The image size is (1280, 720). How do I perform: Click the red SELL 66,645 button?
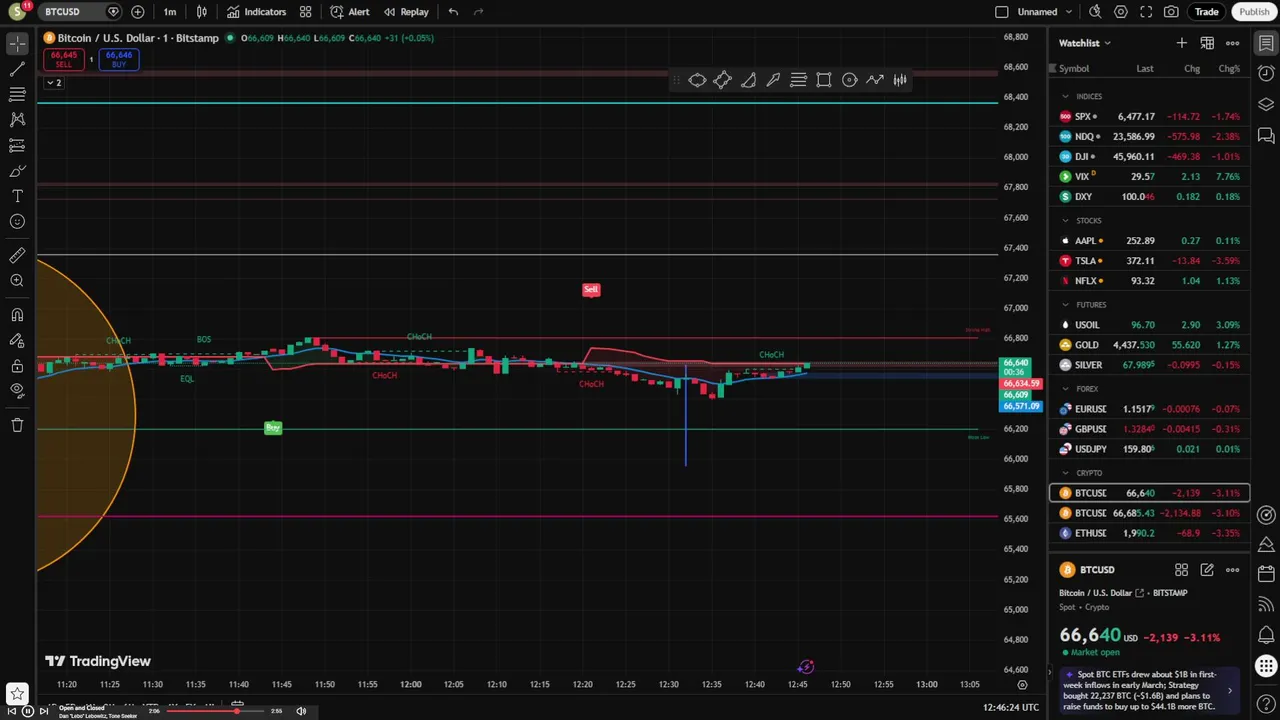(x=64, y=60)
